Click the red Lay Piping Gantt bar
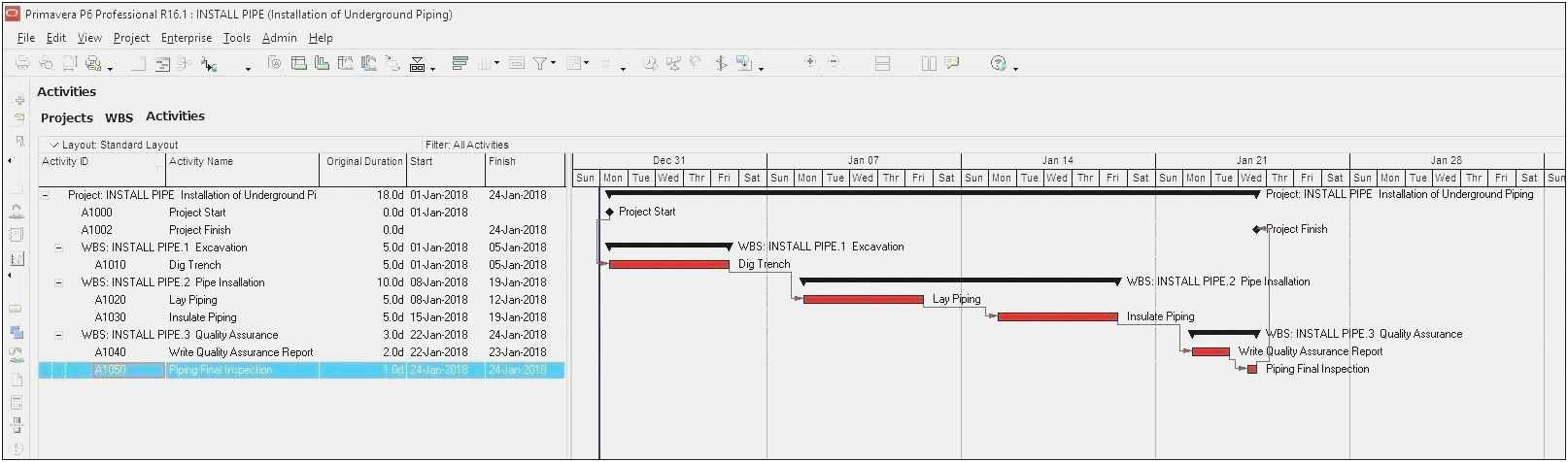Screen dimensions: 1568x462 coord(863,299)
